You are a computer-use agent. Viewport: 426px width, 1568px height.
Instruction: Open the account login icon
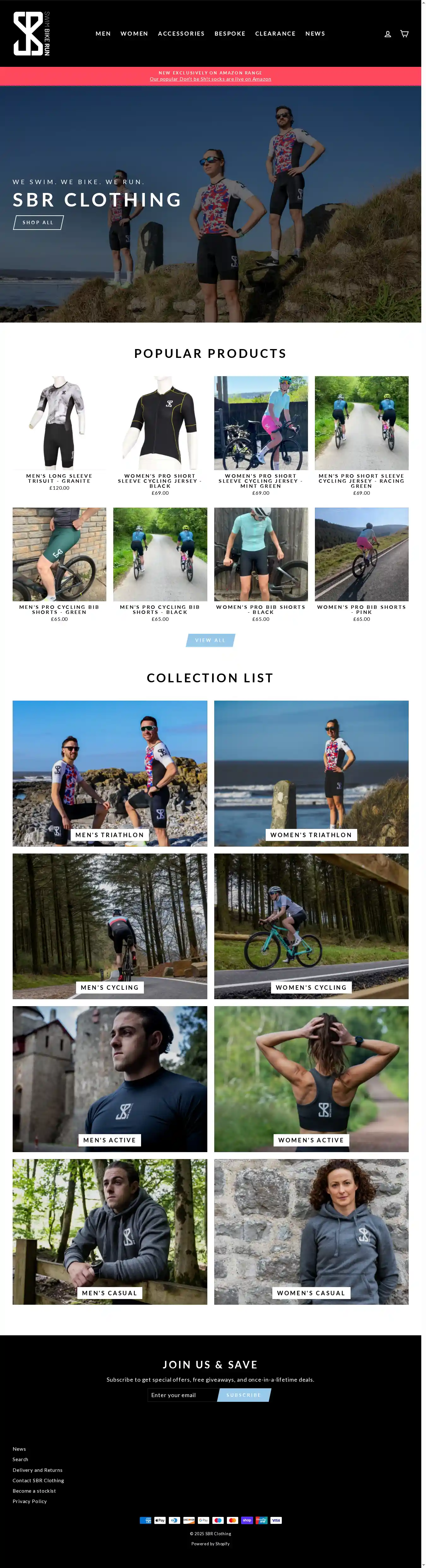pyautogui.click(x=388, y=34)
